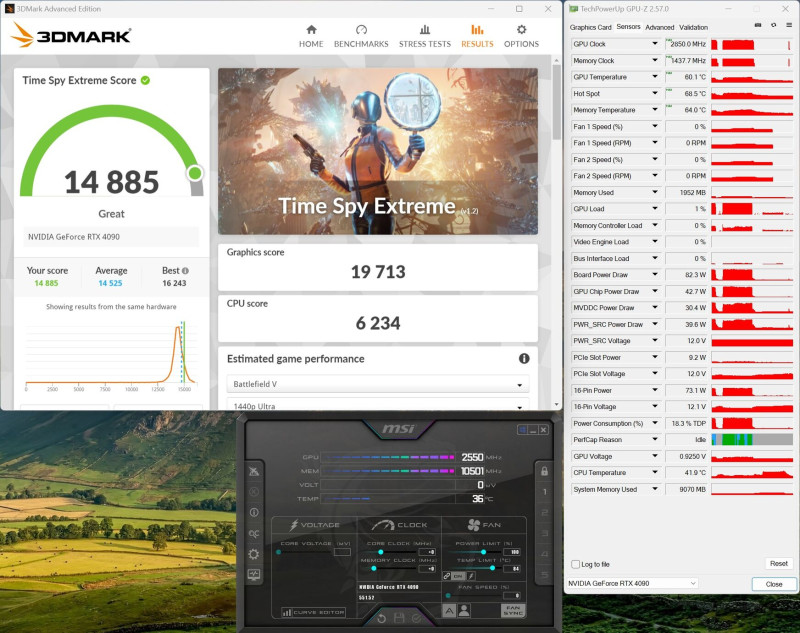Open OPTIONS gear in 3DMark

click(x=521, y=36)
